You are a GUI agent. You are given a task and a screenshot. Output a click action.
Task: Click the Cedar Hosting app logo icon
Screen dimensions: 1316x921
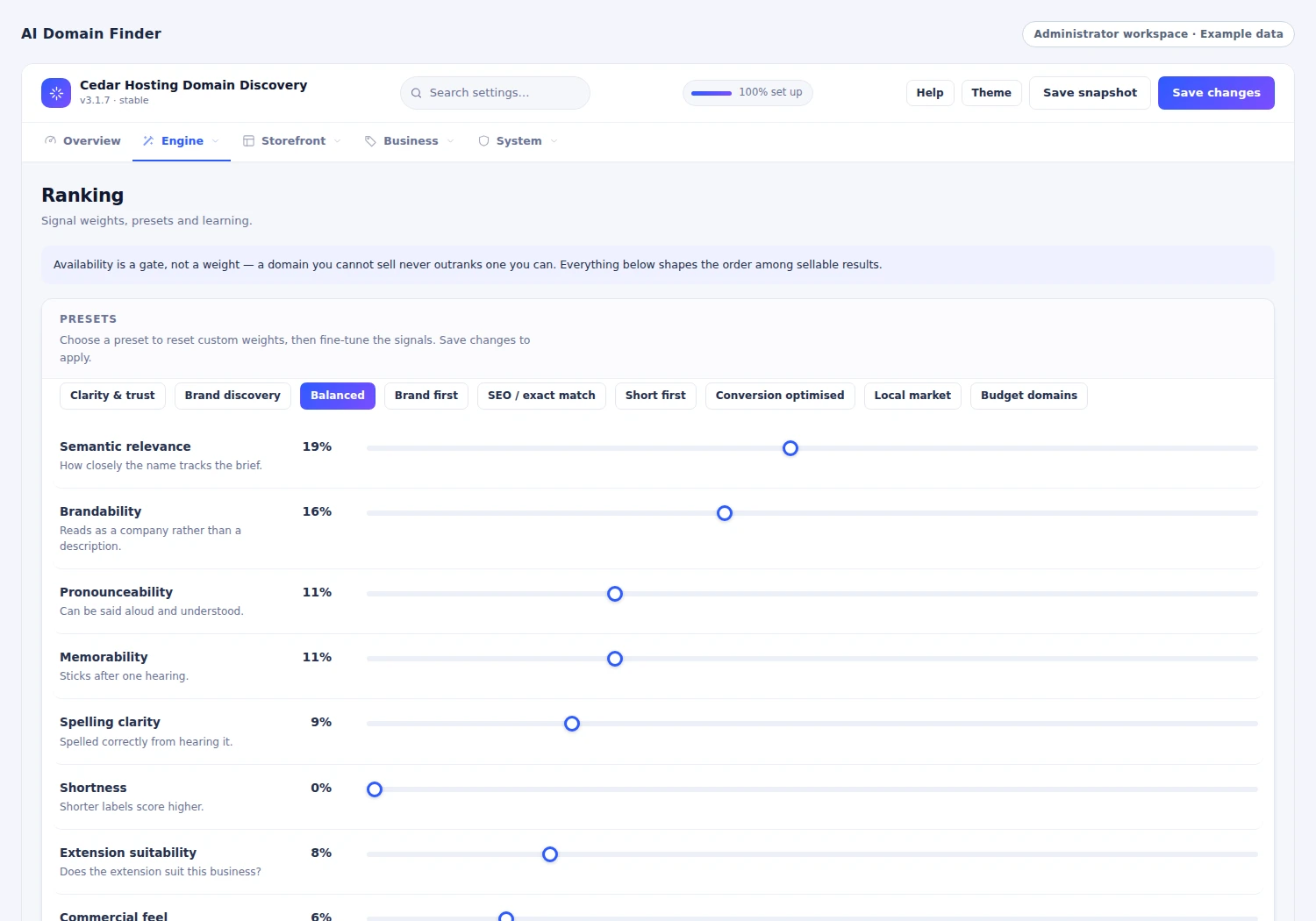click(56, 93)
